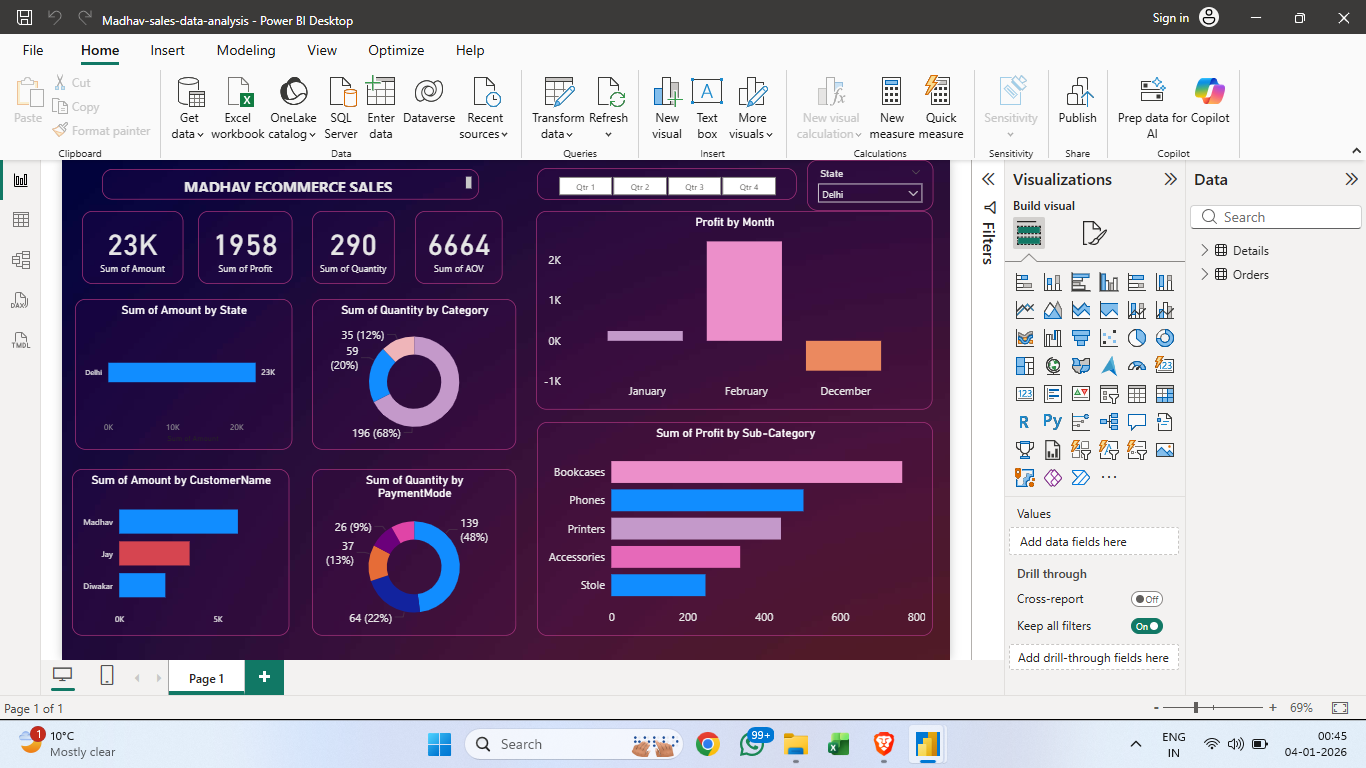Click Enter data in ribbon
The width and height of the screenshot is (1366, 768).
click(381, 109)
